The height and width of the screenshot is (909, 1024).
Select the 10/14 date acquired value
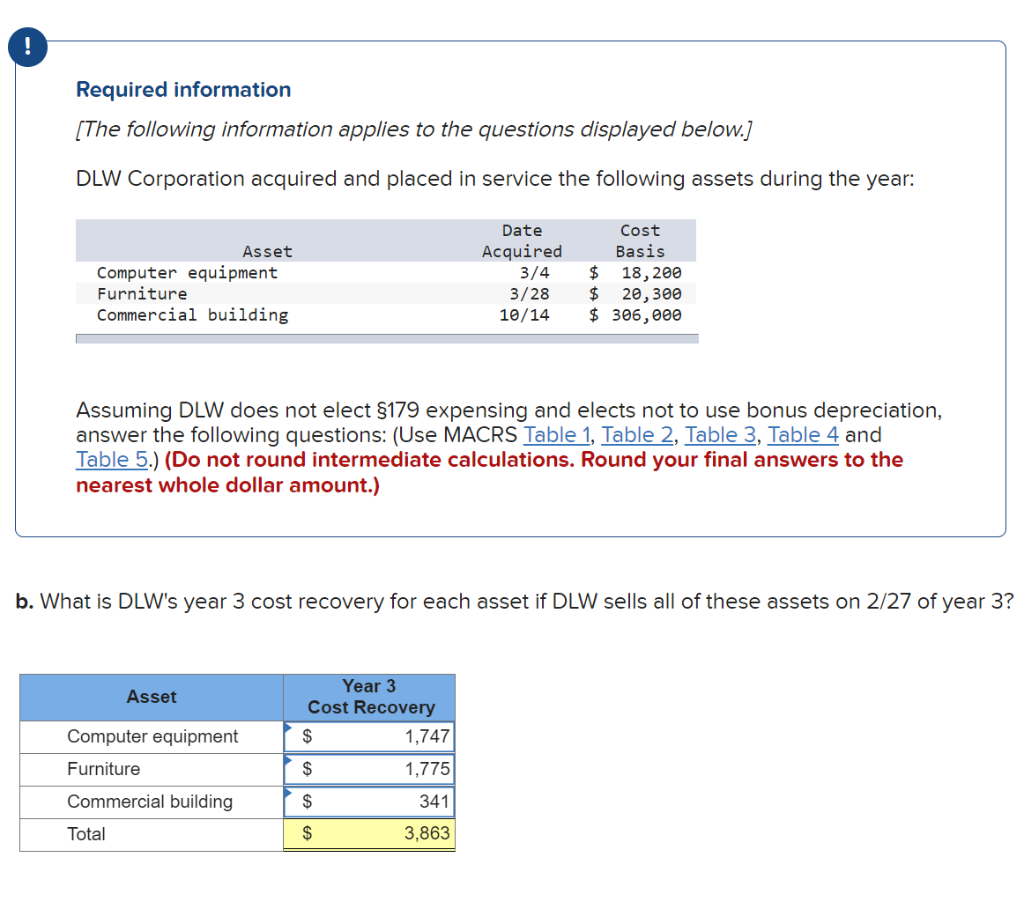(x=524, y=315)
